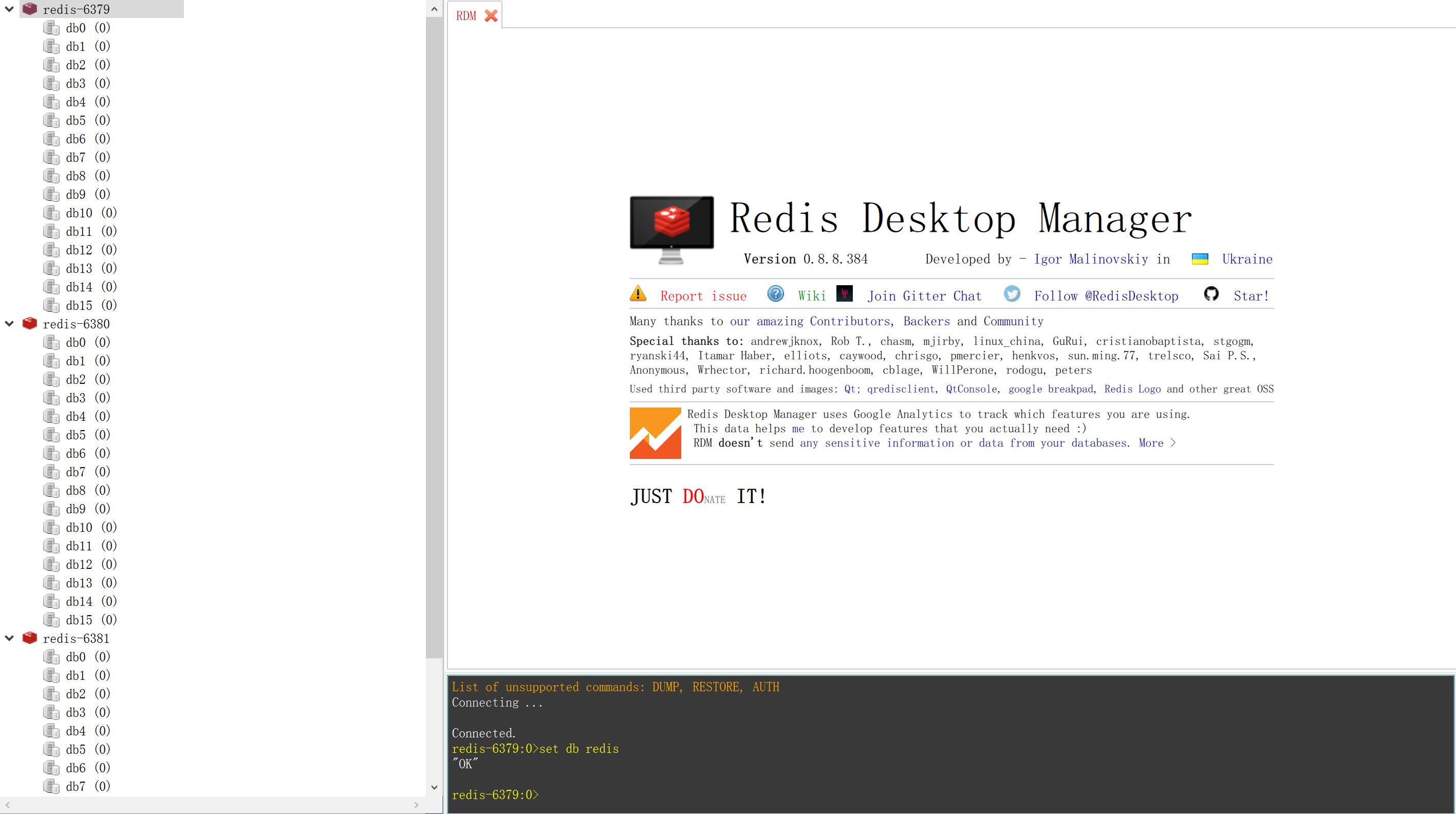Click the Twitter bird icon
This screenshot has height=814, width=1456.
pos(1012,293)
